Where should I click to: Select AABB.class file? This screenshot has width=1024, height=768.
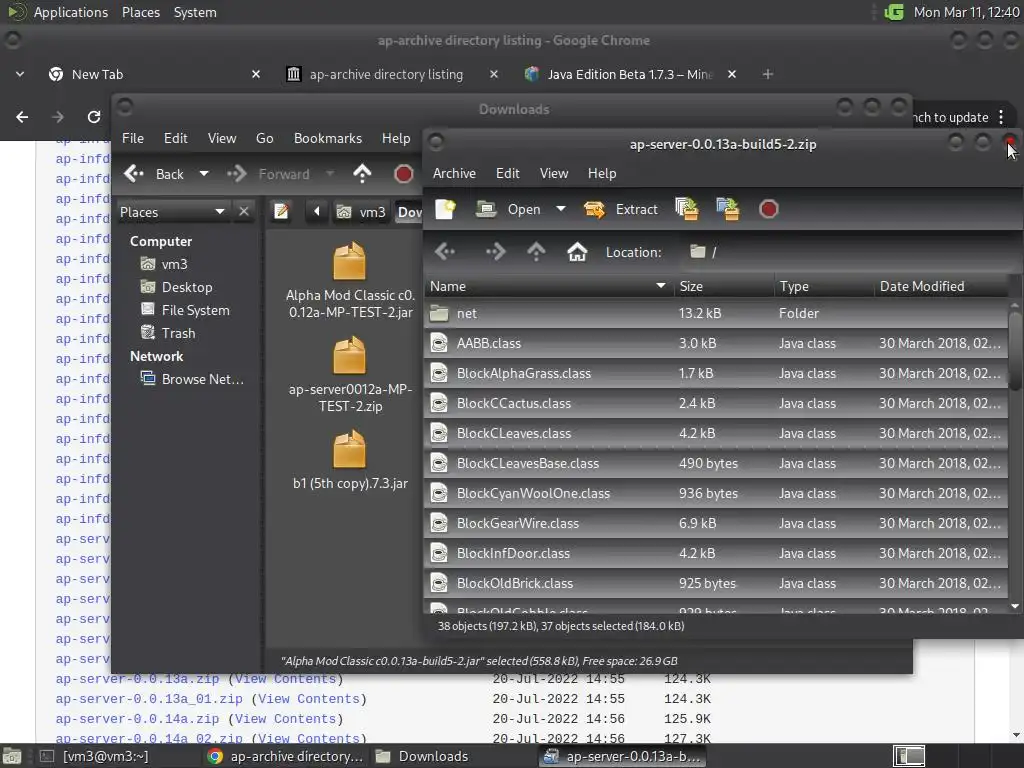tap(716, 344)
